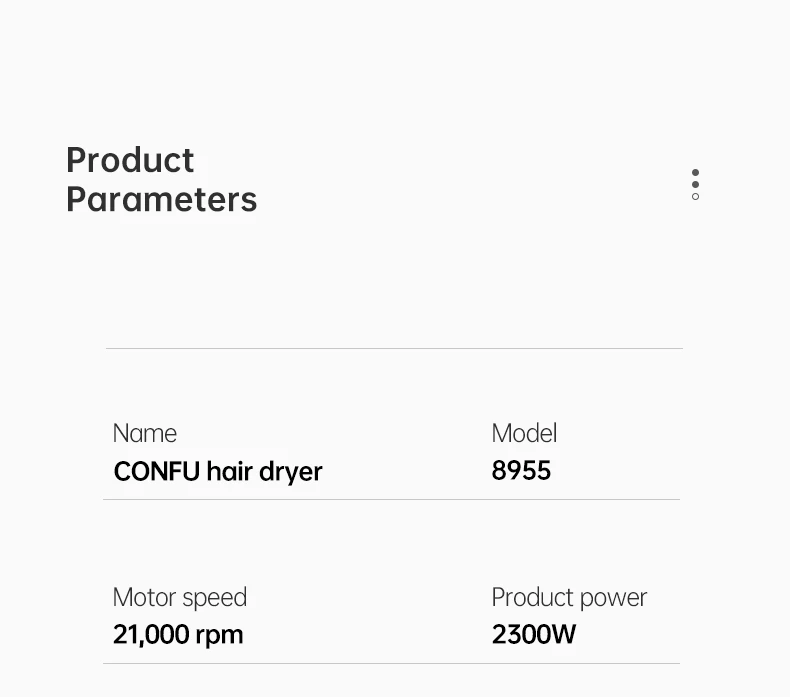
Task: Click the word "Parameters" in the main heading
Action: click(161, 199)
